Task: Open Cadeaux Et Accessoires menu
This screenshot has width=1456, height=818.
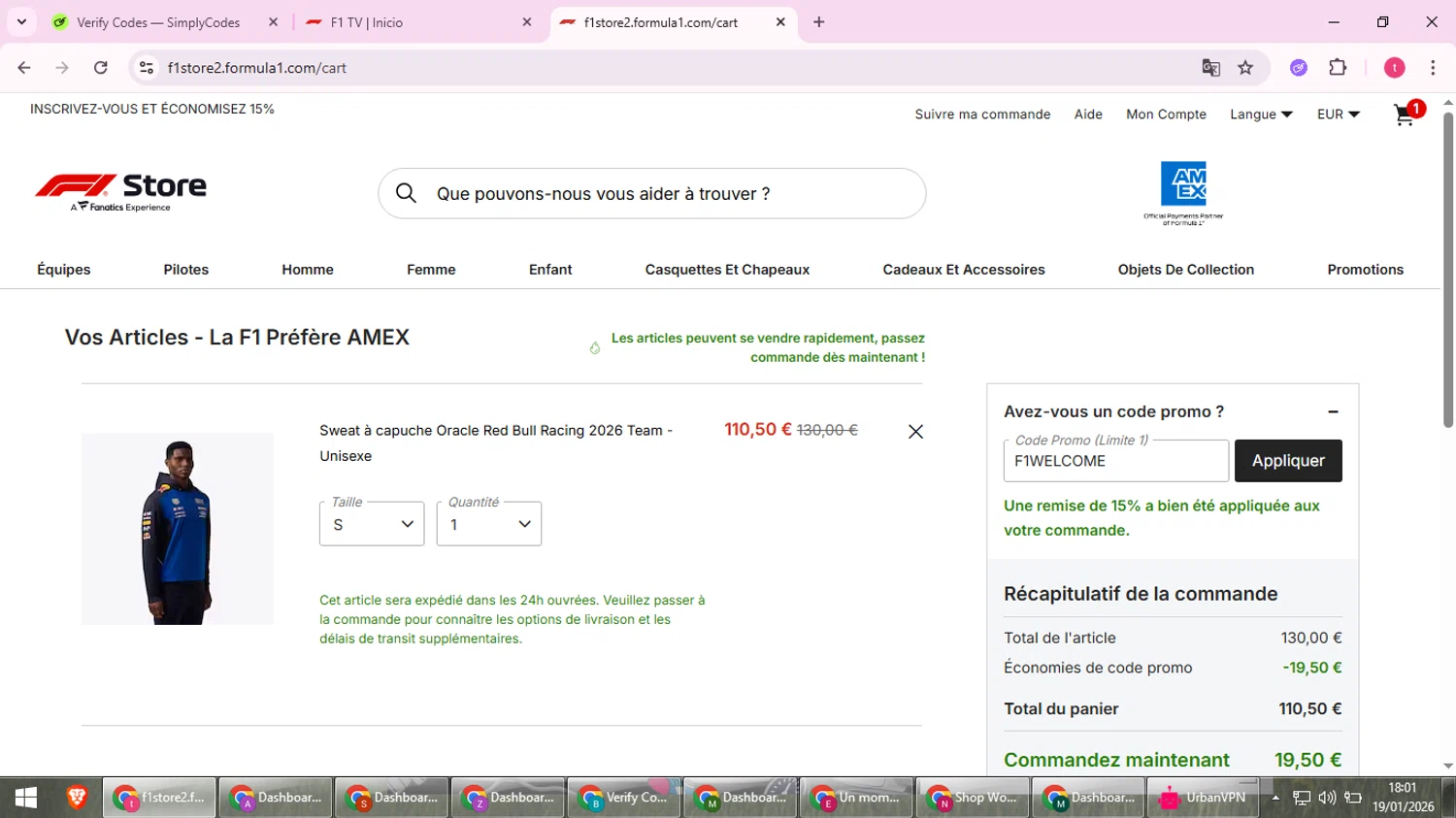Action: (964, 270)
